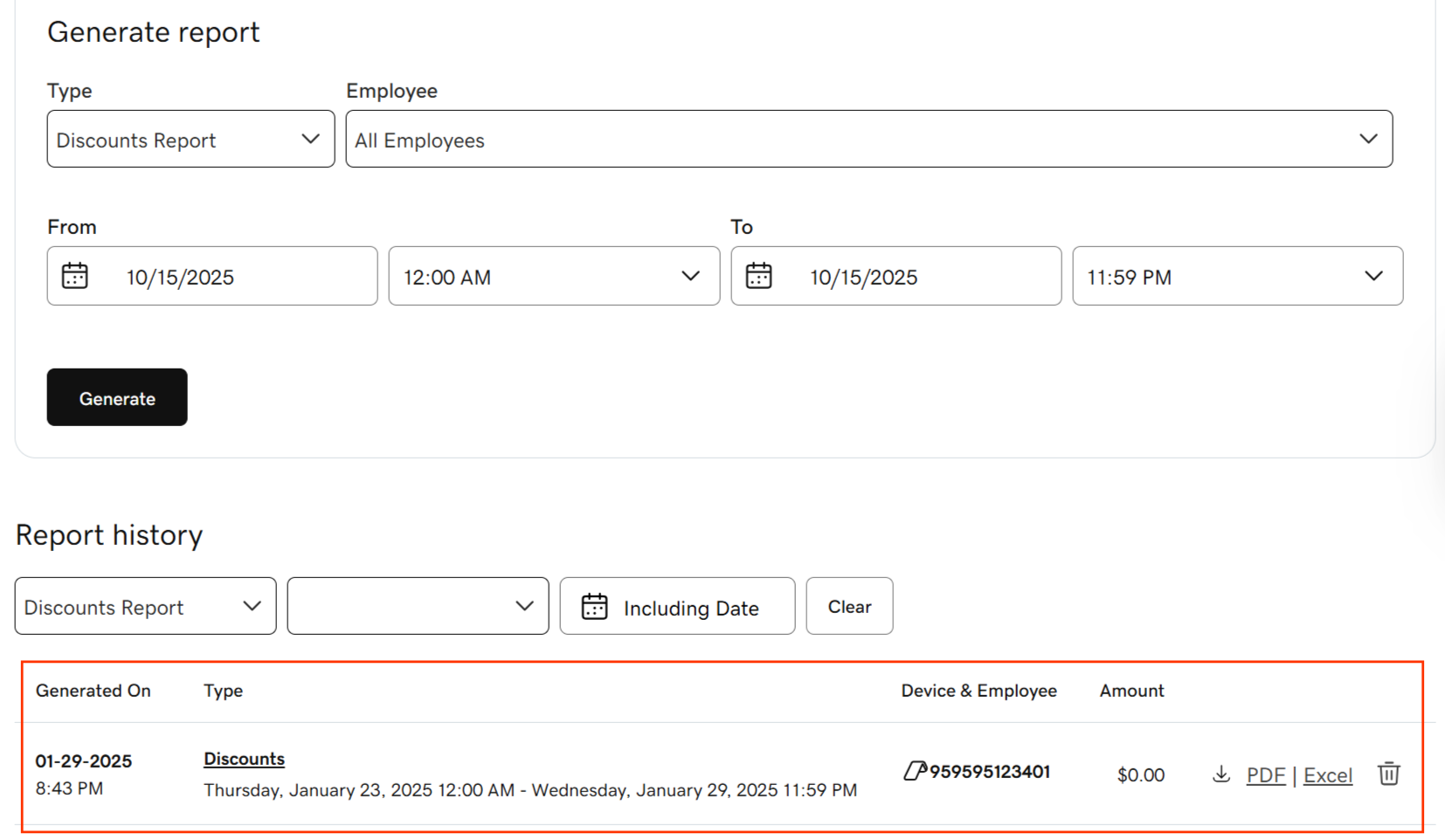Screen dimensions: 1445x840
Task: Click the Generate button
Action: (116, 397)
